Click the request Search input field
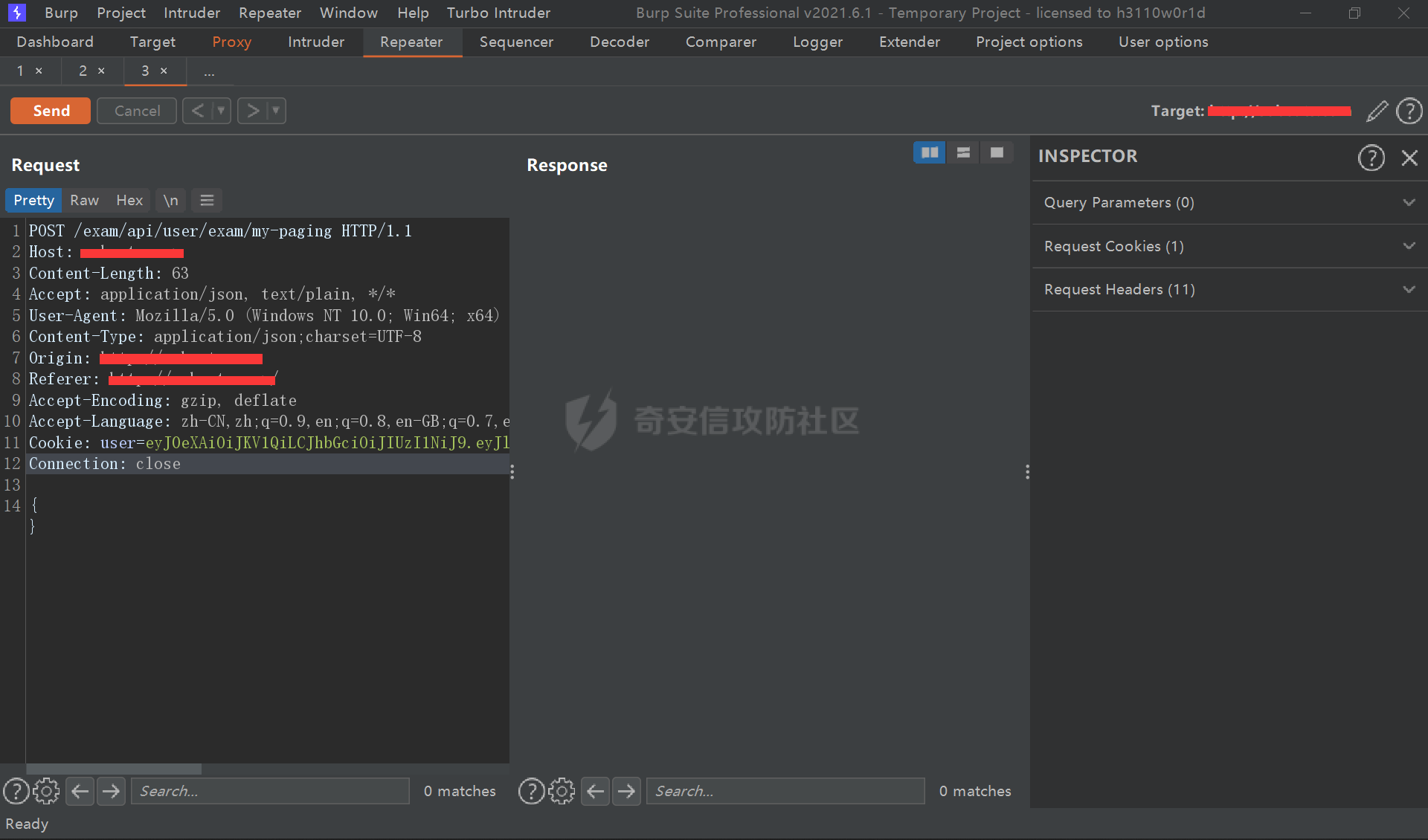The height and width of the screenshot is (840, 1428). click(x=270, y=791)
